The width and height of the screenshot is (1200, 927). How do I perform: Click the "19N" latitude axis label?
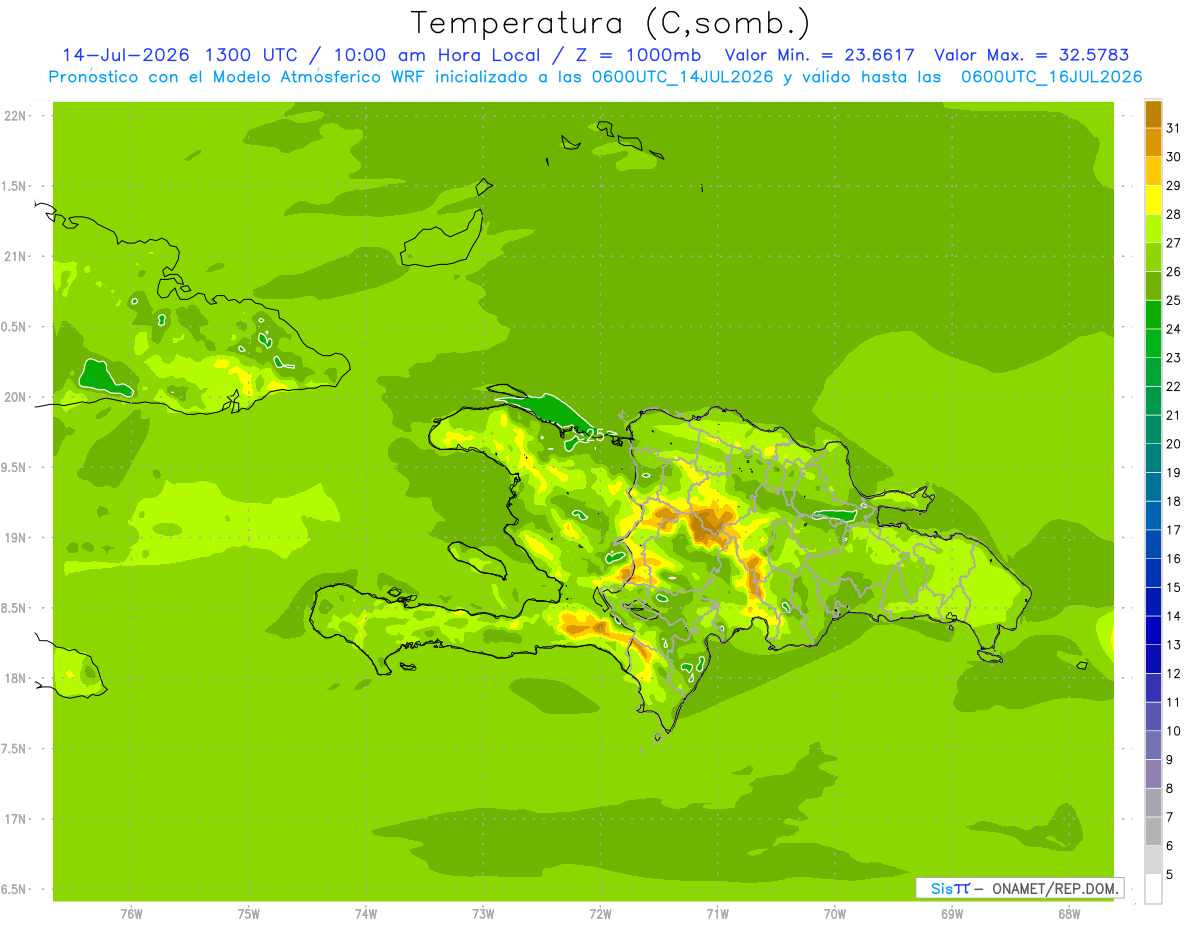click(x=17, y=538)
